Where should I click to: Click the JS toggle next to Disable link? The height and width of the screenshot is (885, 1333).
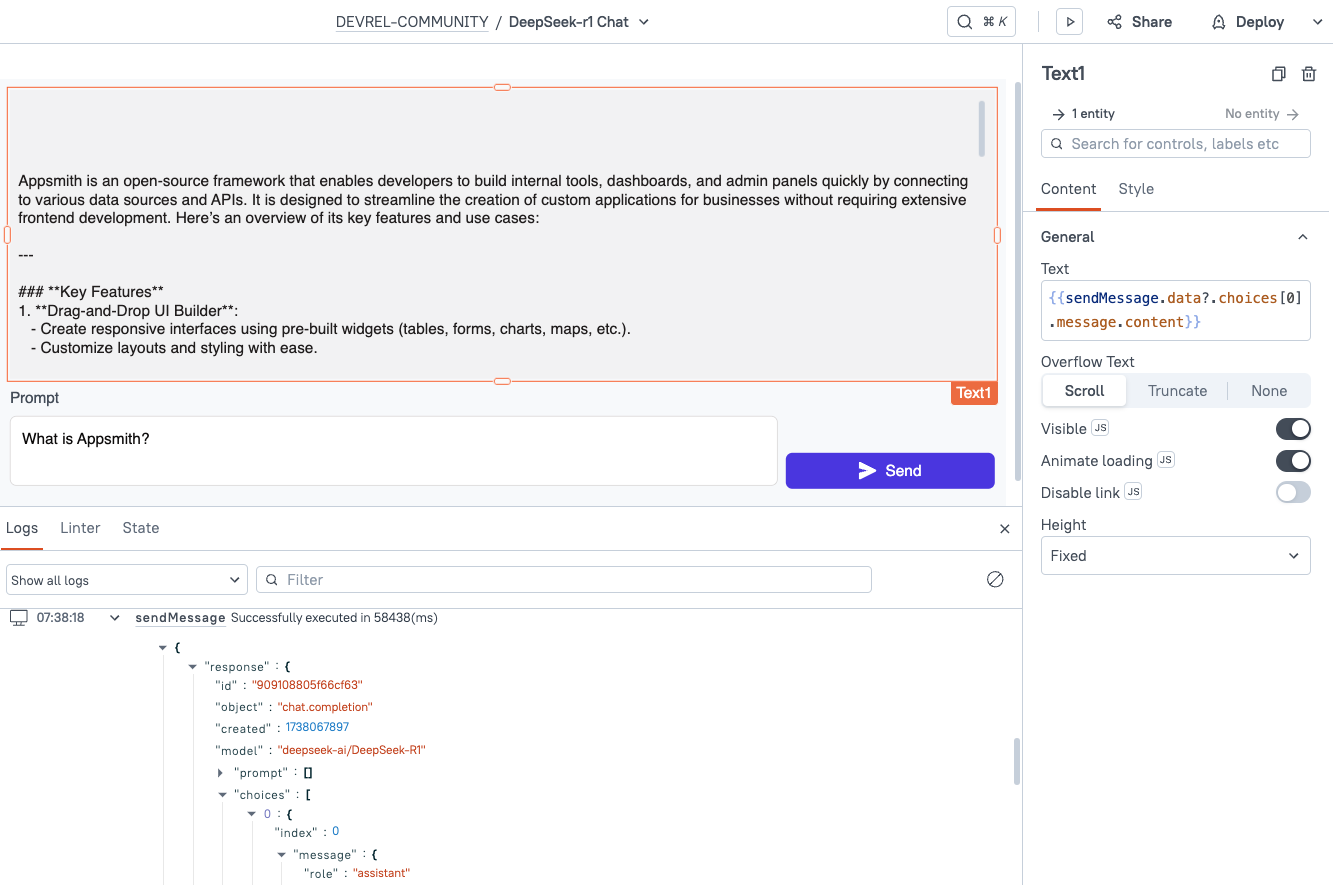(1133, 492)
